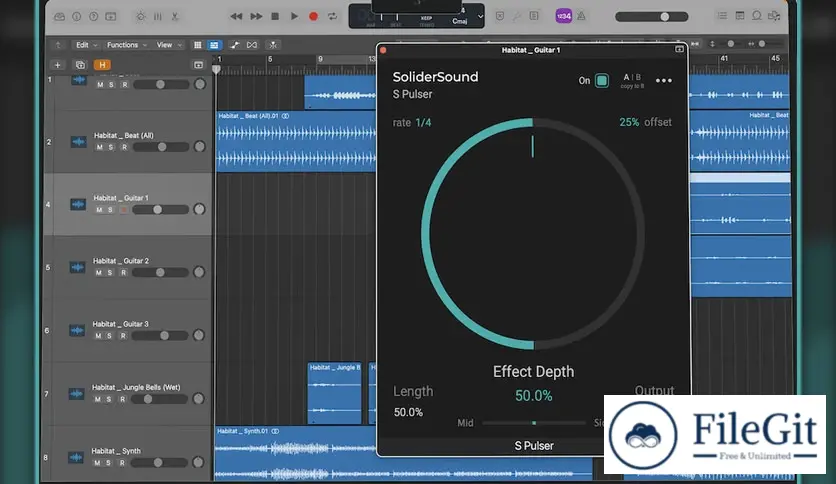Image resolution: width=836 pixels, height=484 pixels.
Task: Click the Habitat _ Synth track icon
Action: pos(76,457)
